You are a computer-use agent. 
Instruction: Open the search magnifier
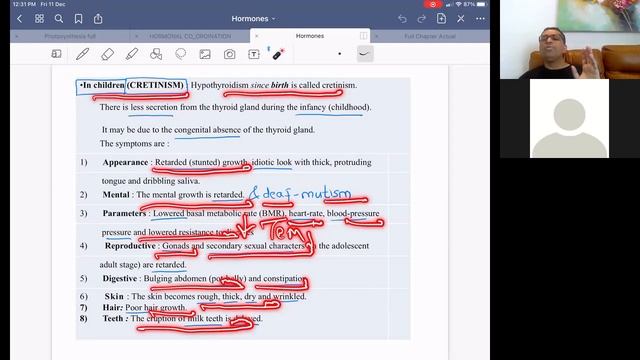59,19
